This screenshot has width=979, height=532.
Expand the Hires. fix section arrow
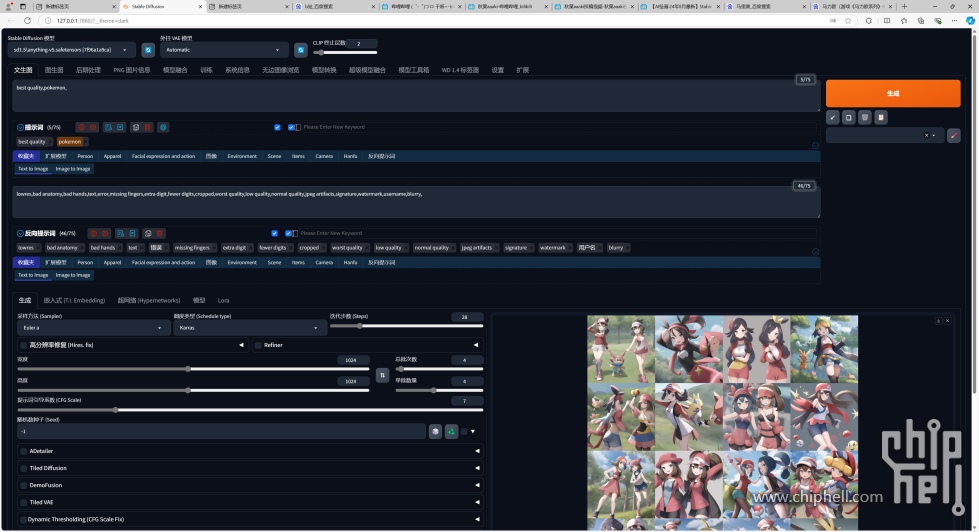click(x=242, y=345)
